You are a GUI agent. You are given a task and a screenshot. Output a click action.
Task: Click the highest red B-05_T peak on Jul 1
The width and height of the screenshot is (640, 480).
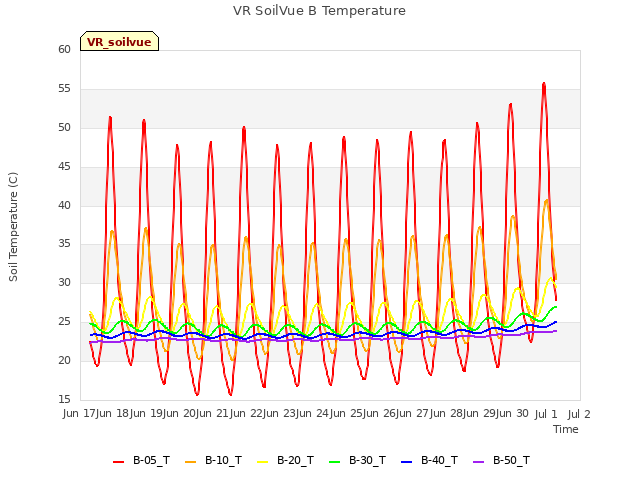click(x=544, y=84)
